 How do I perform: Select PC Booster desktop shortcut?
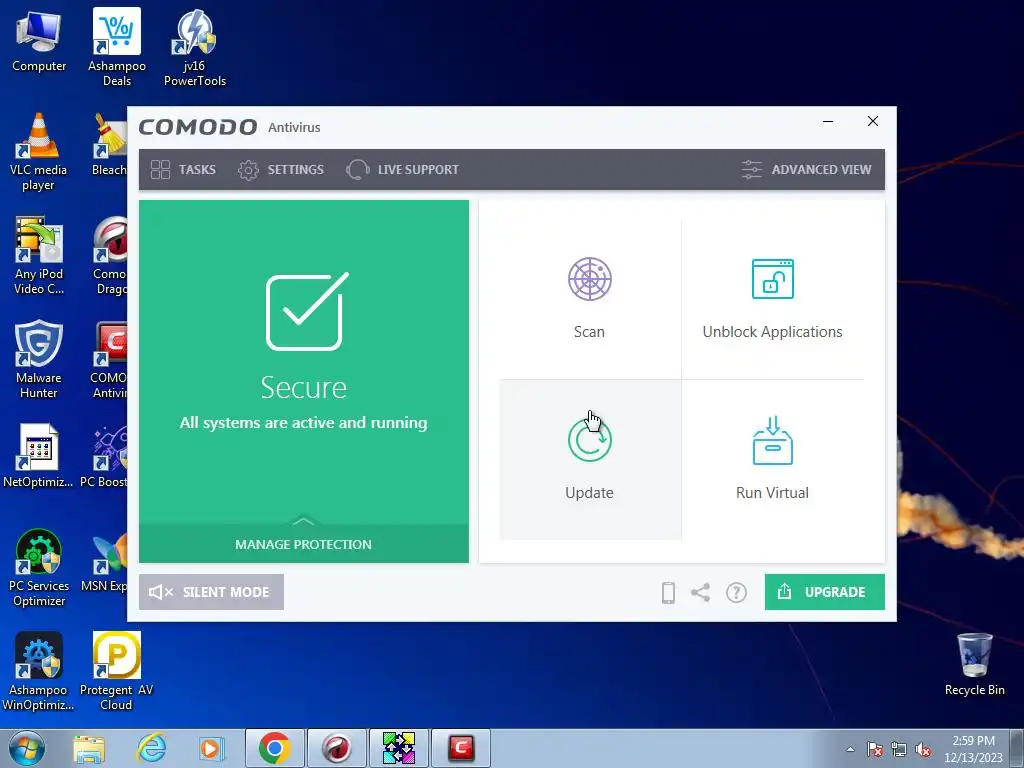click(x=104, y=456)
